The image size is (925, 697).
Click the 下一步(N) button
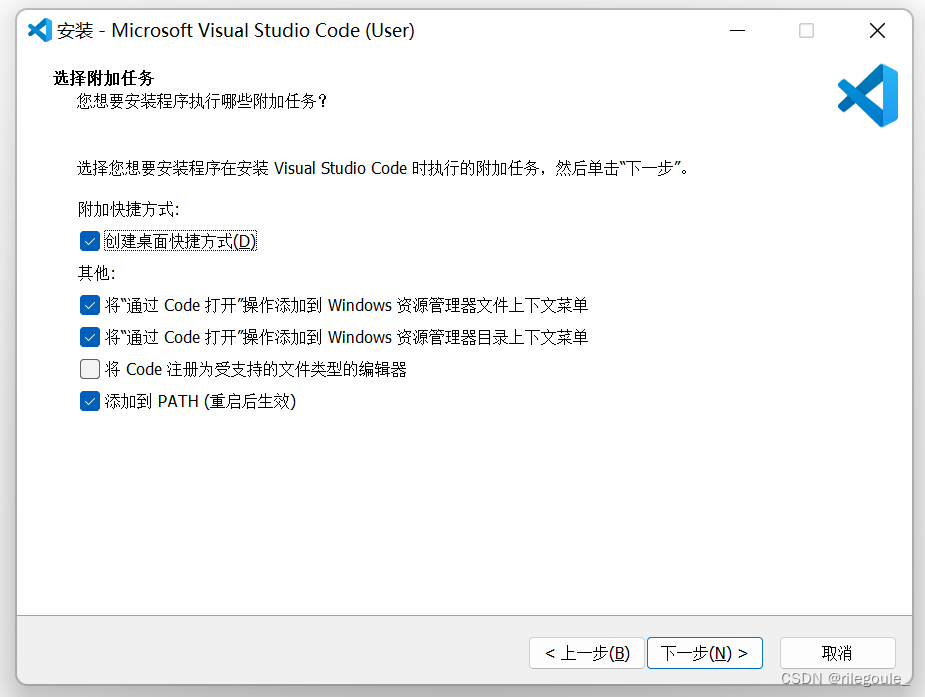705,653
